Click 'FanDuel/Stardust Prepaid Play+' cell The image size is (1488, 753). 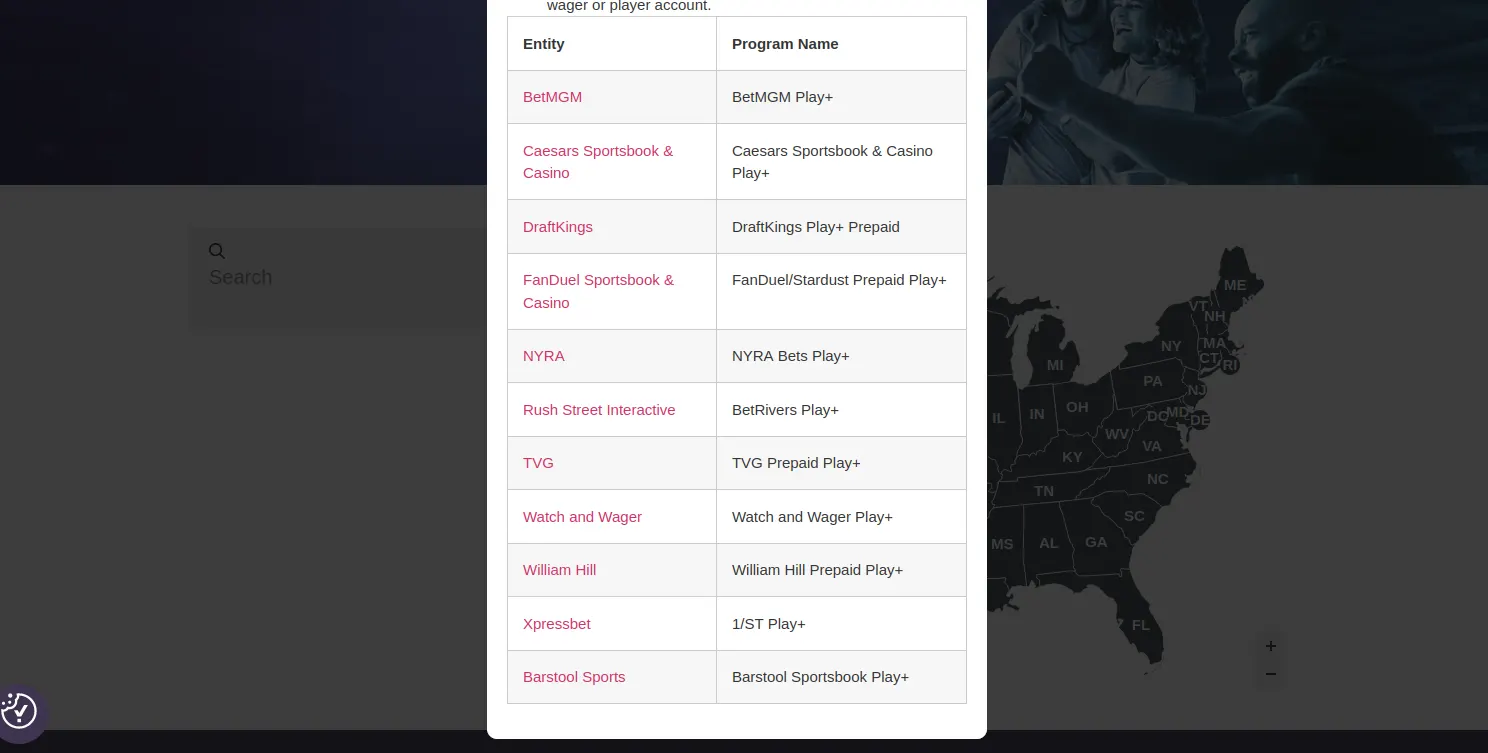841,291
